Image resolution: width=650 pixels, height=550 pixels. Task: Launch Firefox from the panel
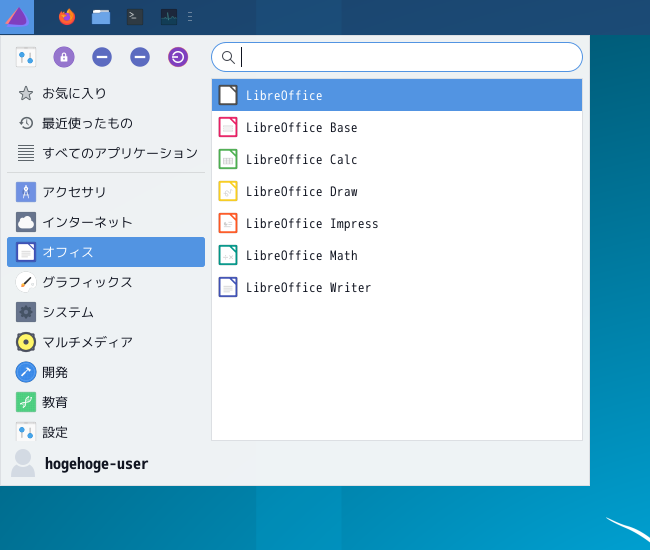tap(67, 17)
